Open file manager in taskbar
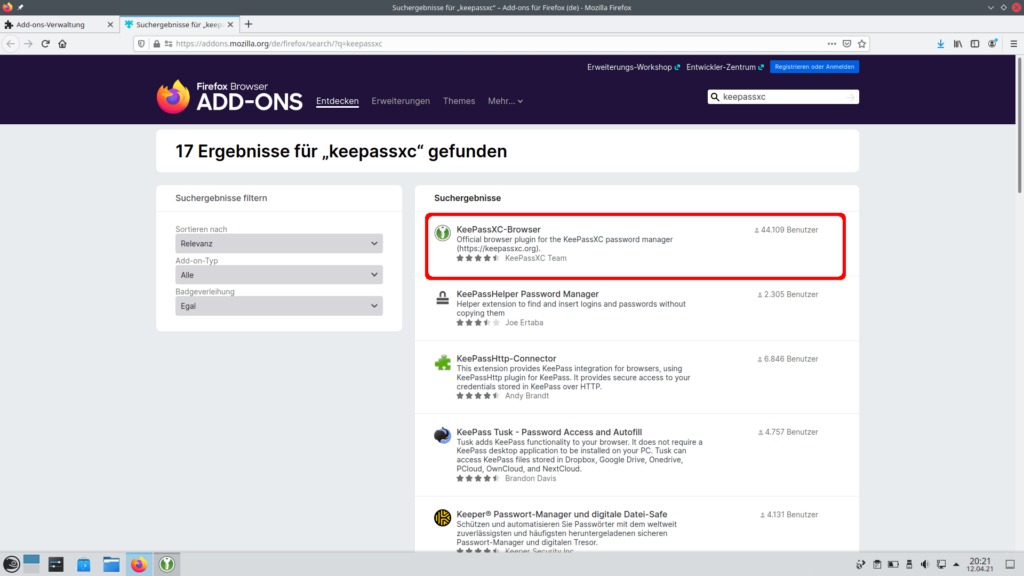 coord(111,564)
